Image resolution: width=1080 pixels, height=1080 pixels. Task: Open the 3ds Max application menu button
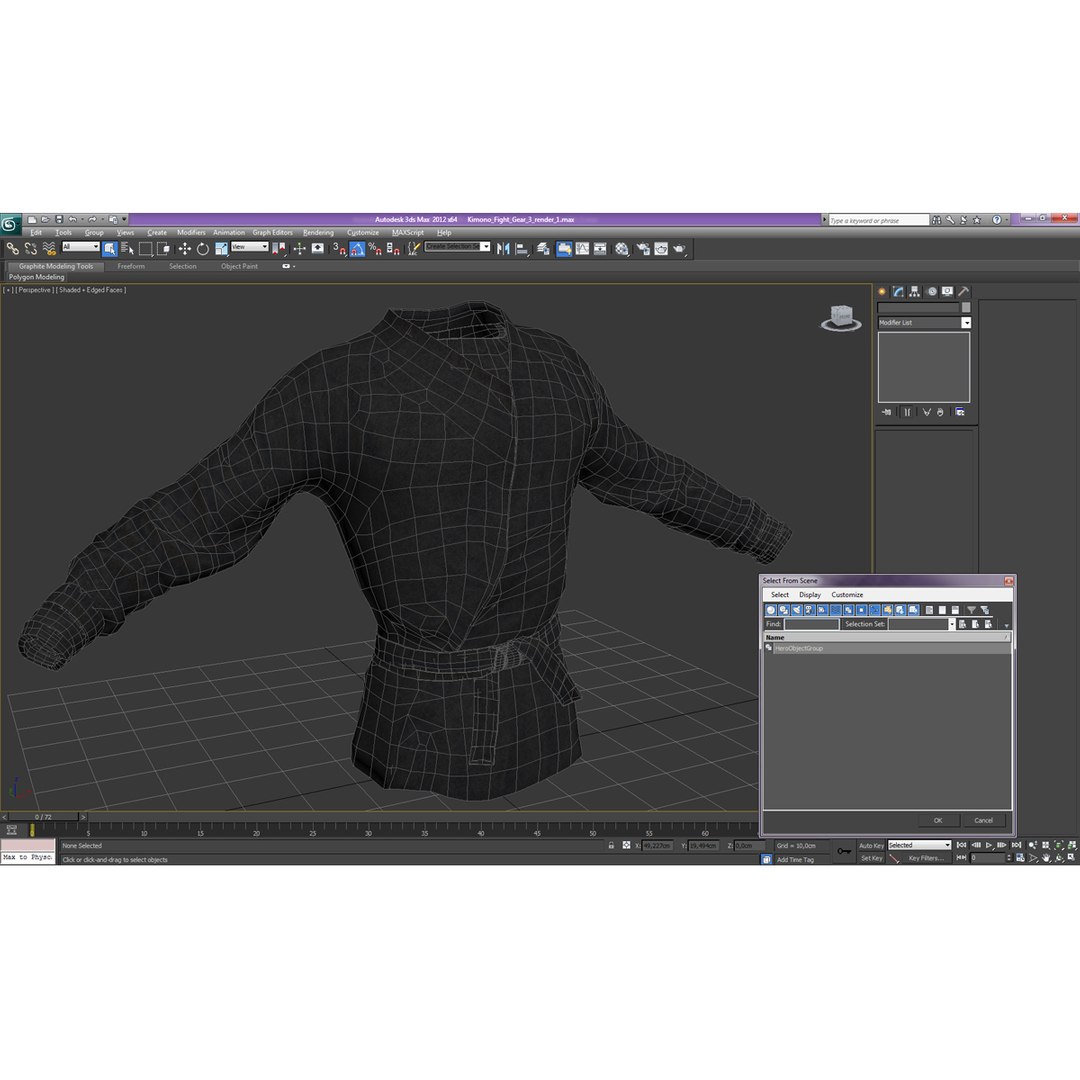[x=10, y=224]
